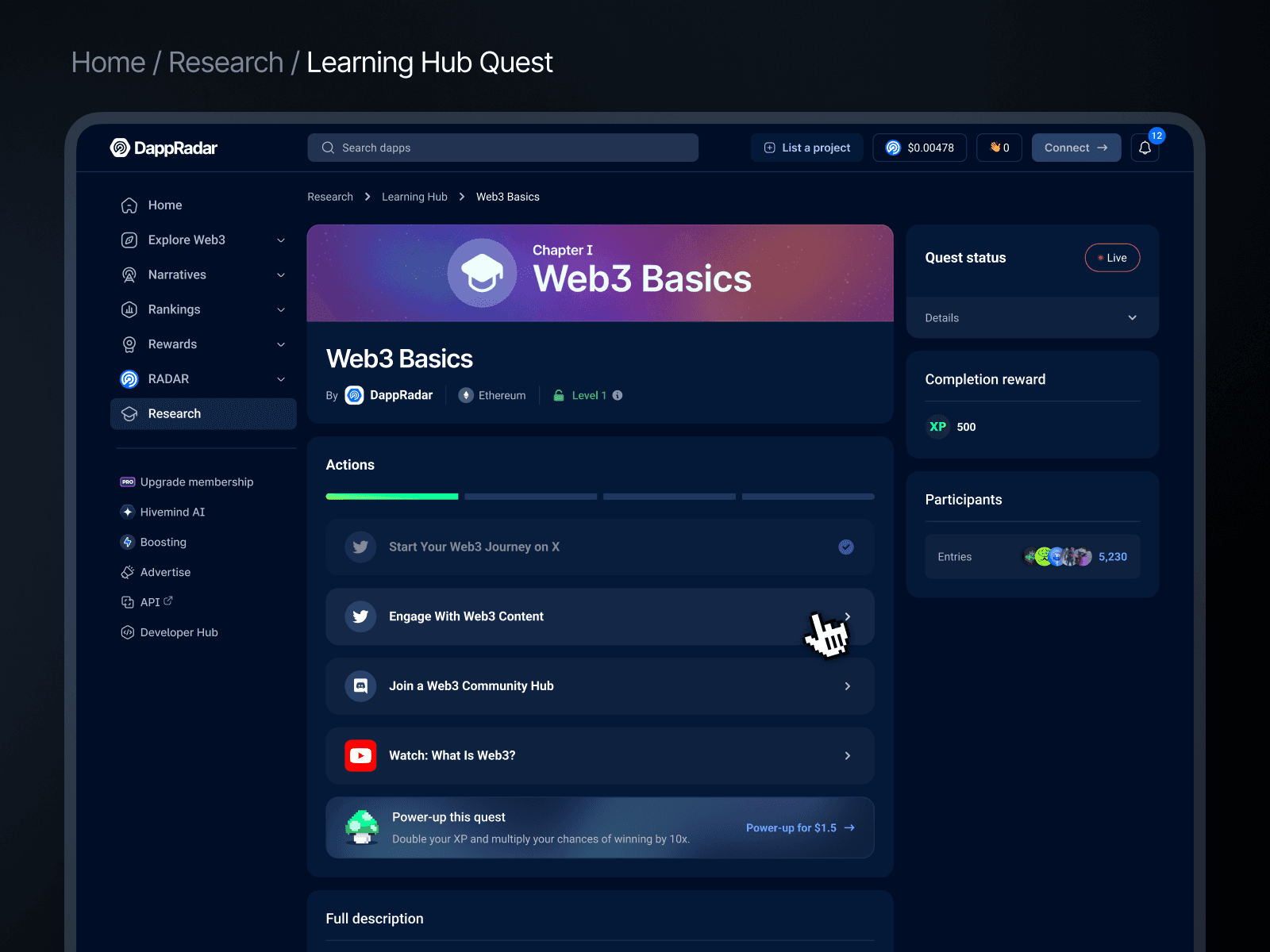1270x952 pixels.
Task: Click the Developer Hub code icon
Action: 128,632
